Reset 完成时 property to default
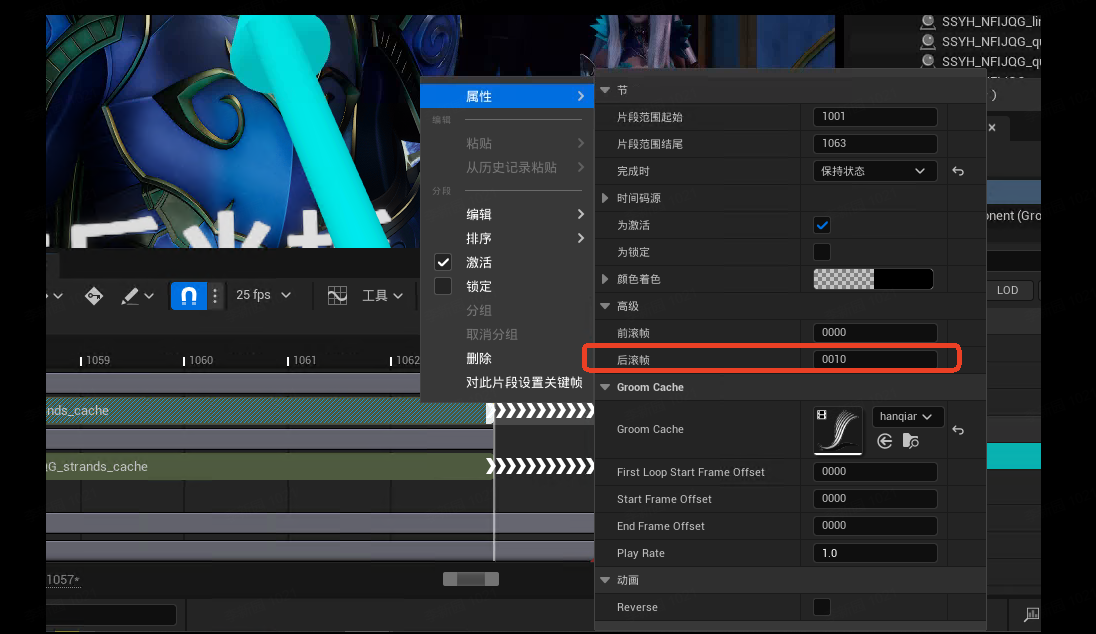Image resolution: width=1096 pixels, height=634 pixels. tap(958, 171)
